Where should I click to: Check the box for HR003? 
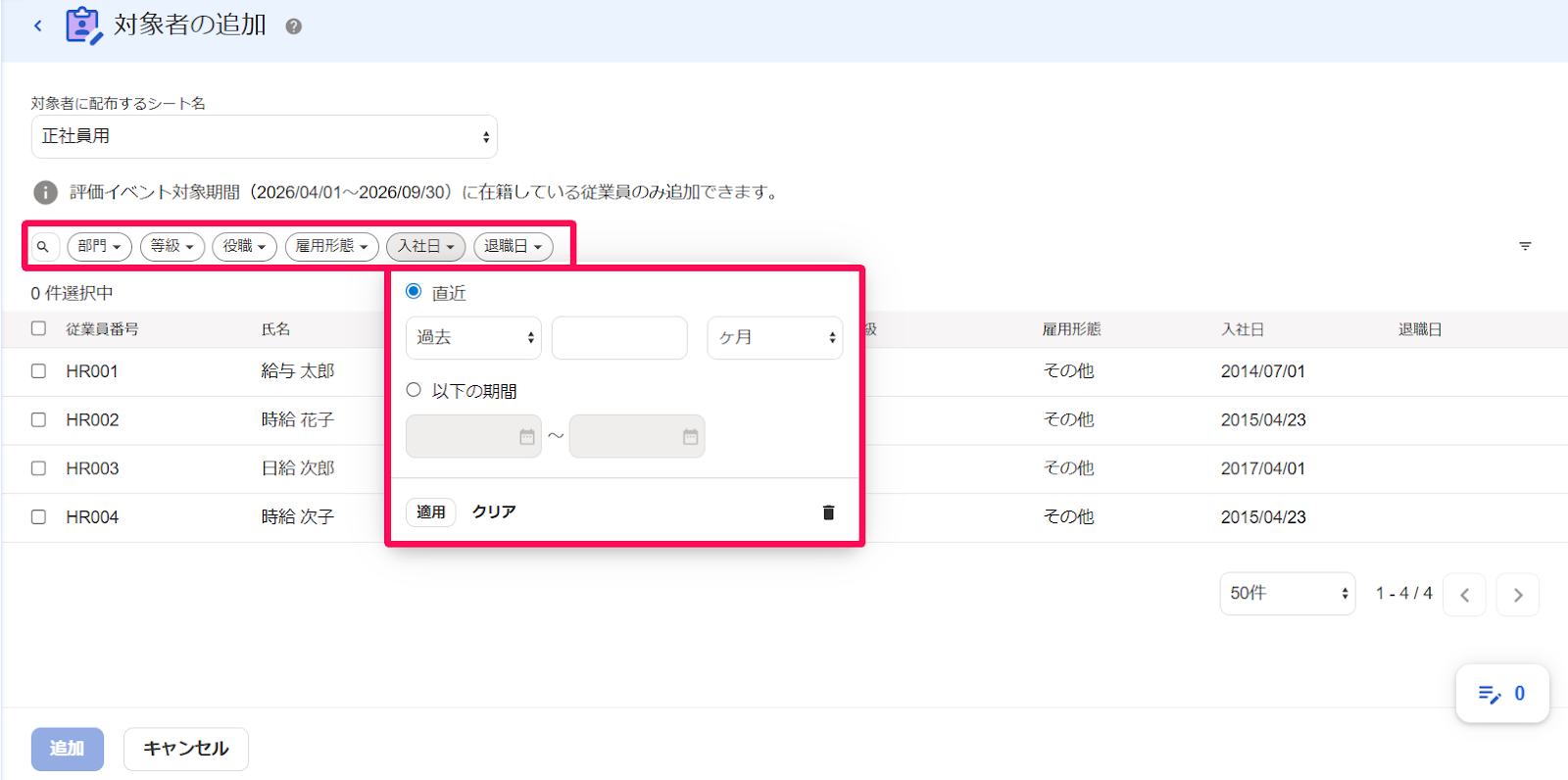point(38,468)
